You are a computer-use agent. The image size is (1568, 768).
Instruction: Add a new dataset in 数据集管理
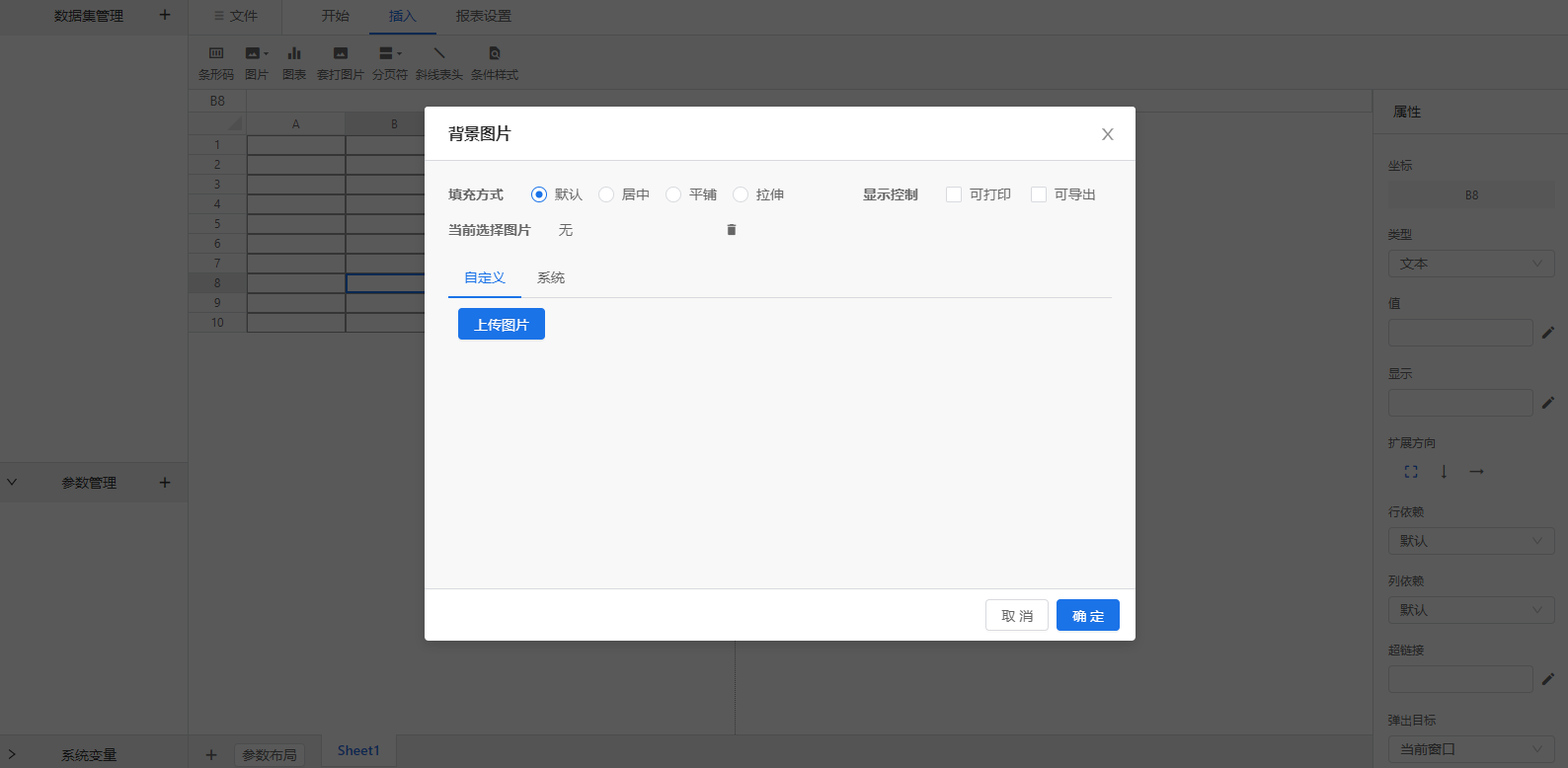coord(165,15)
